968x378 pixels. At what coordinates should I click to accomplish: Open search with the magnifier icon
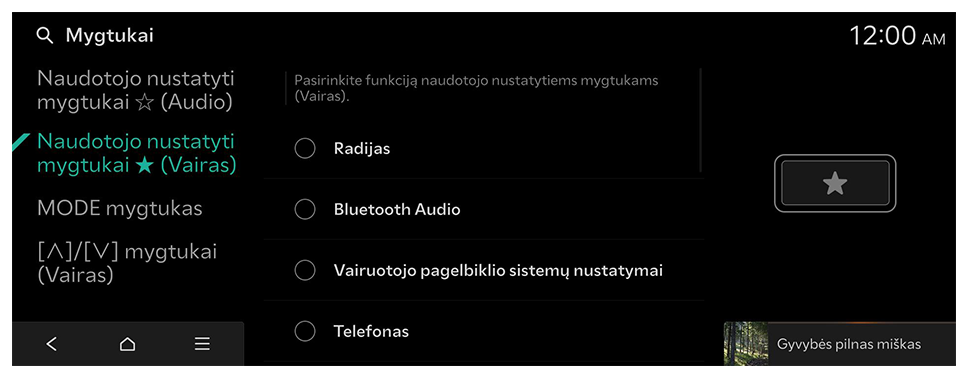45,36
